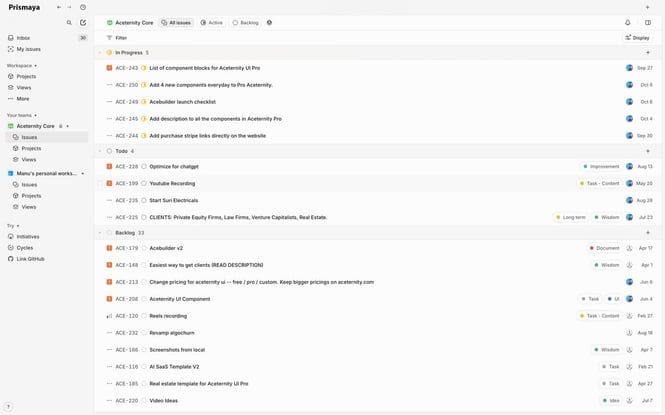Click the Improvement label on ACE-228
Viewport: 665px width, 415px height.
(601, 167)
